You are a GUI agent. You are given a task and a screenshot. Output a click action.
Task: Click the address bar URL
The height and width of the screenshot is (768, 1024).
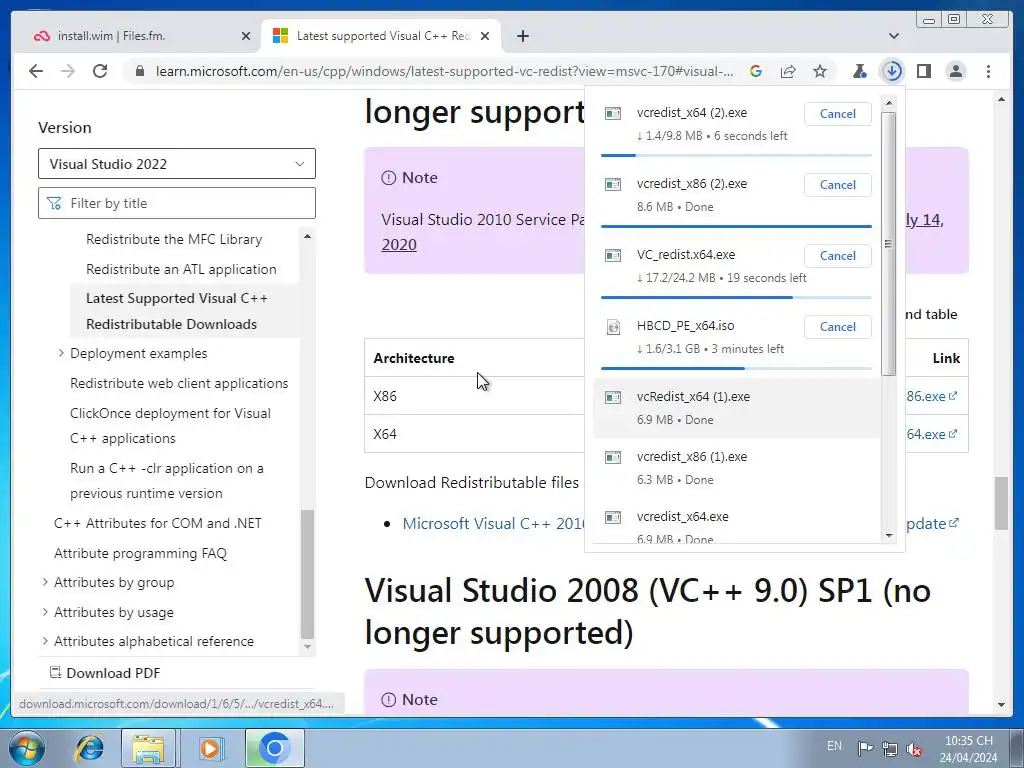pos(444,71)
